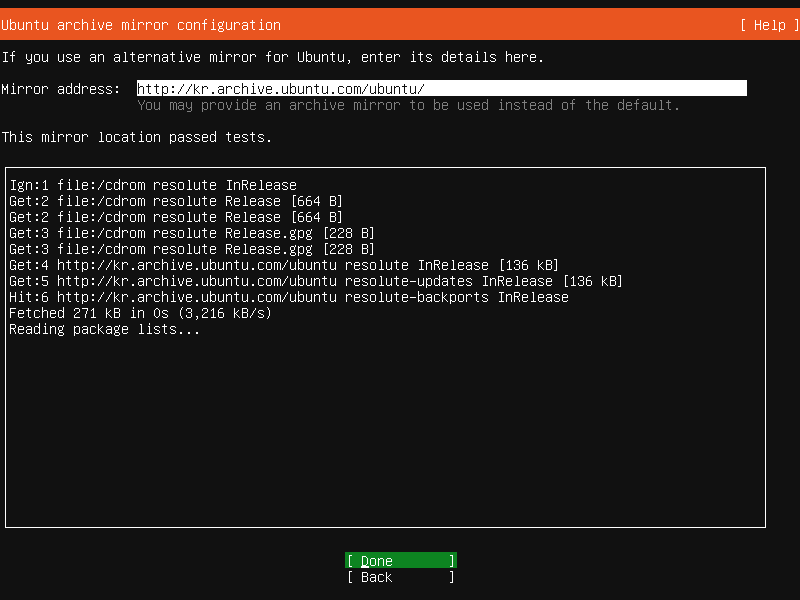Click the 'Hit:6' resolute-backports log line
Screen dimensions: 800x600
click(x=289, y=297)
